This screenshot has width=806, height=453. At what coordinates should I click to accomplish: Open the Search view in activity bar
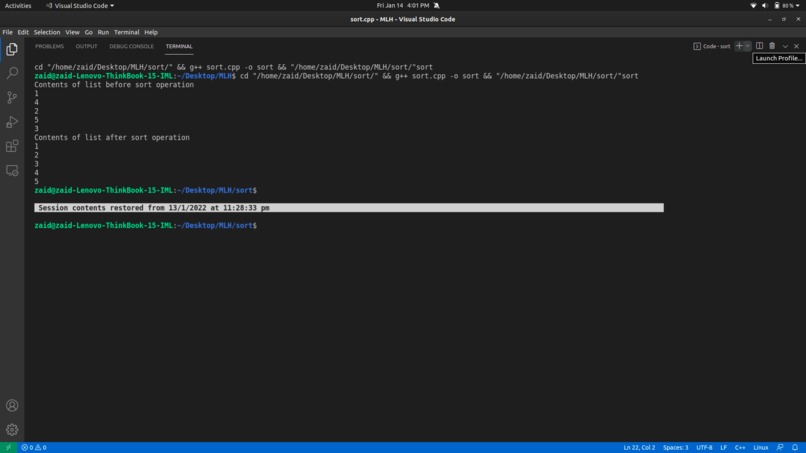tap(12, 73)
